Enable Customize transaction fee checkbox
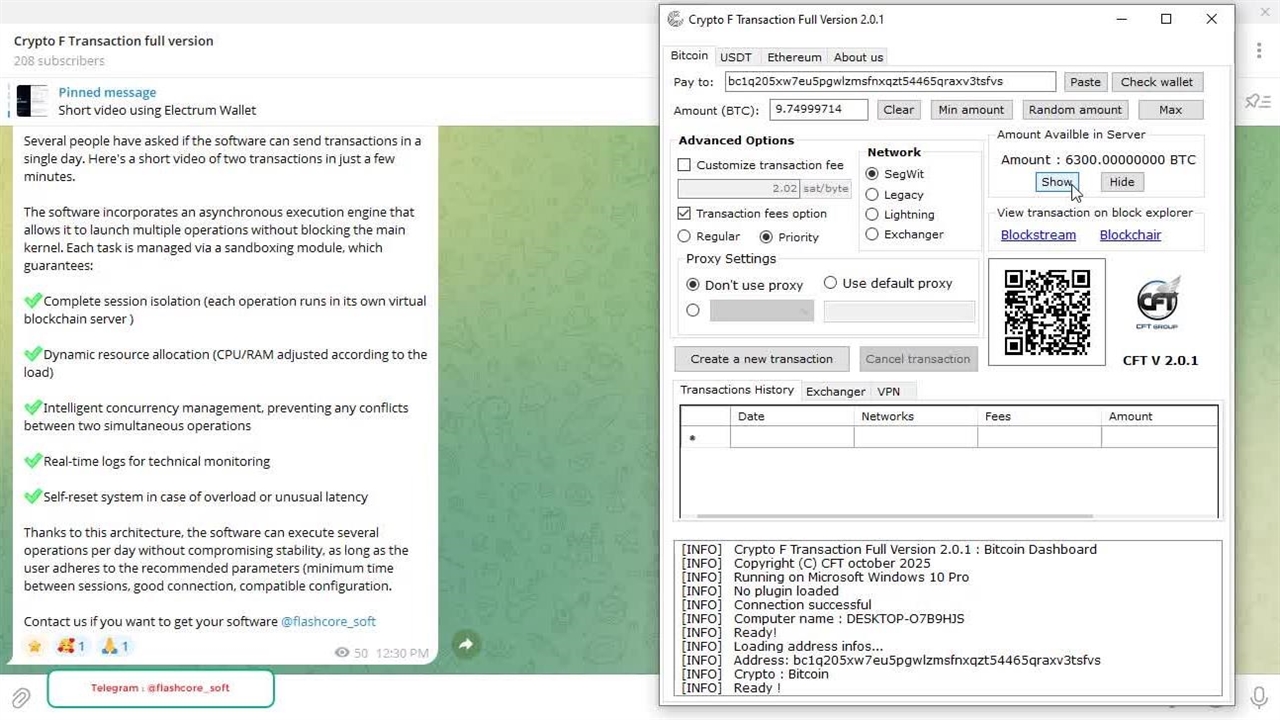1280x720 pixels. coord(685,165)
